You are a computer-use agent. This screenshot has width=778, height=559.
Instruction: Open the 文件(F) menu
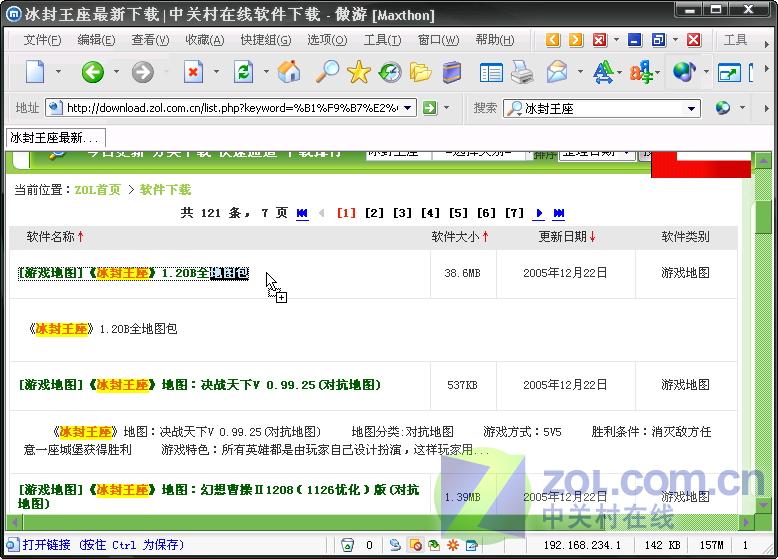42,40
